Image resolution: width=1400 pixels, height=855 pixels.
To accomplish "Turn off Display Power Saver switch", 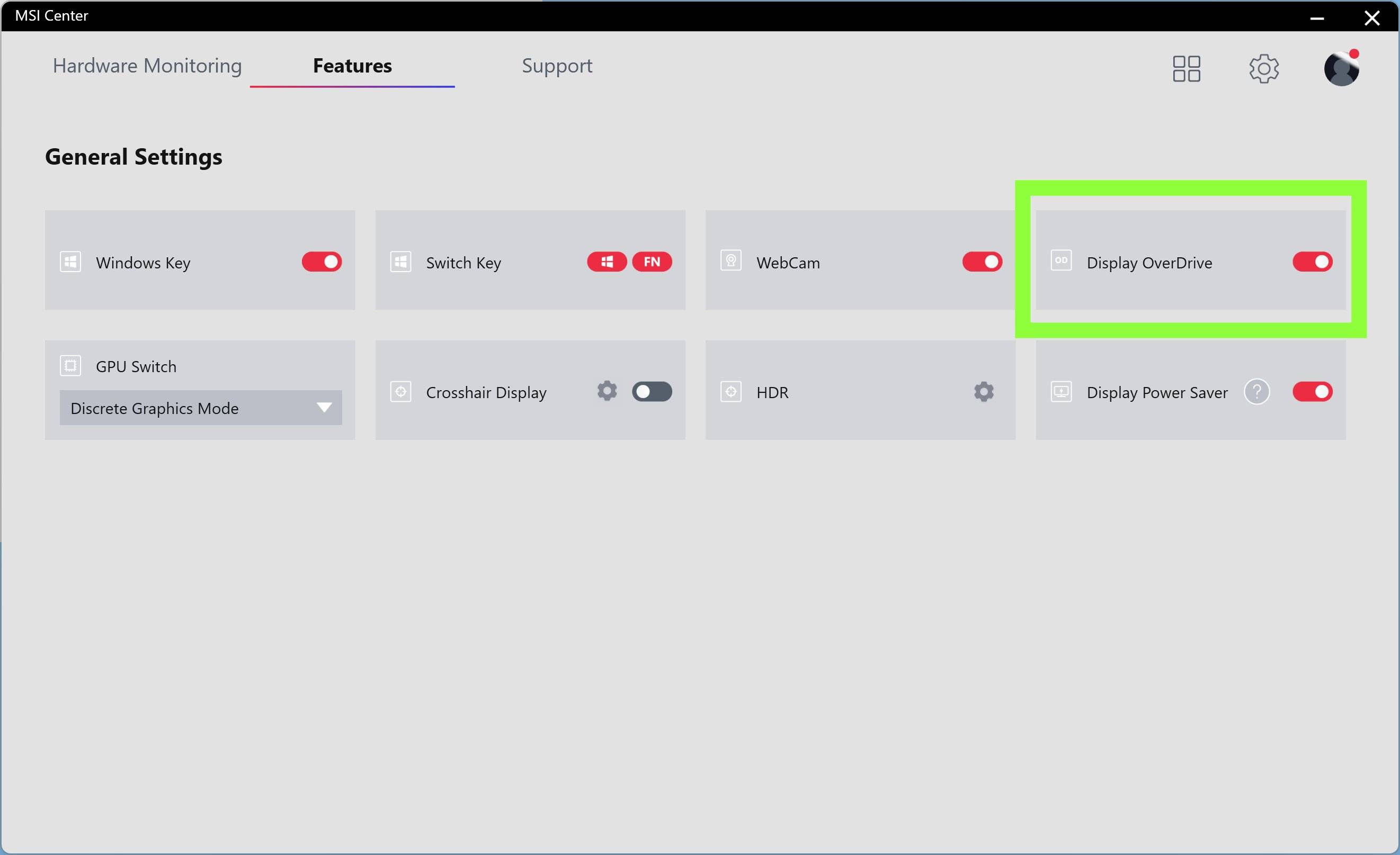I will click(1312, 392).
